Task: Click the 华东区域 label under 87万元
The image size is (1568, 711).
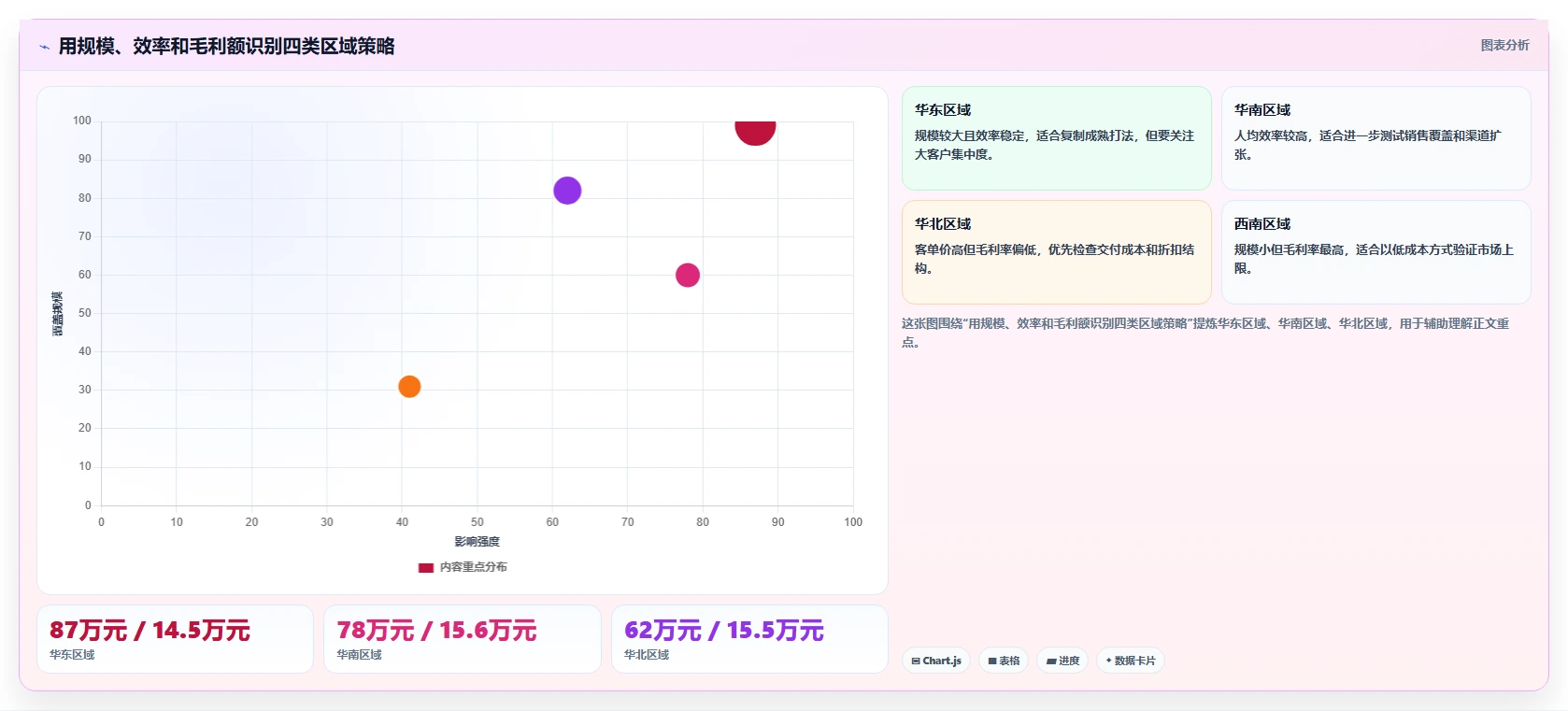Action: point(72,655)
